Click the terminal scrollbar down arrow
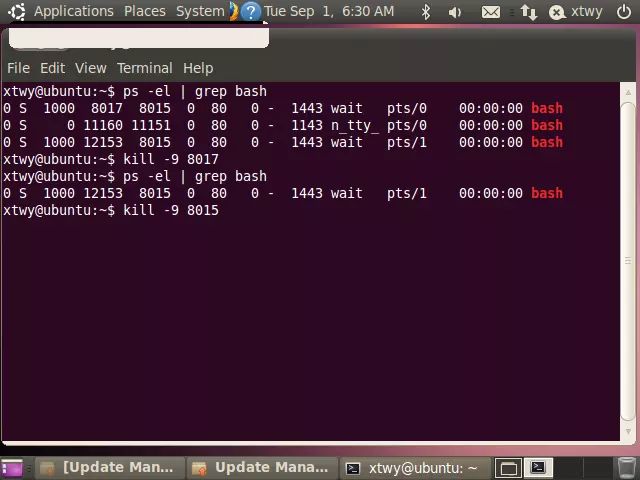The width and height of the screenshot is (640, 480). point(628,431)
